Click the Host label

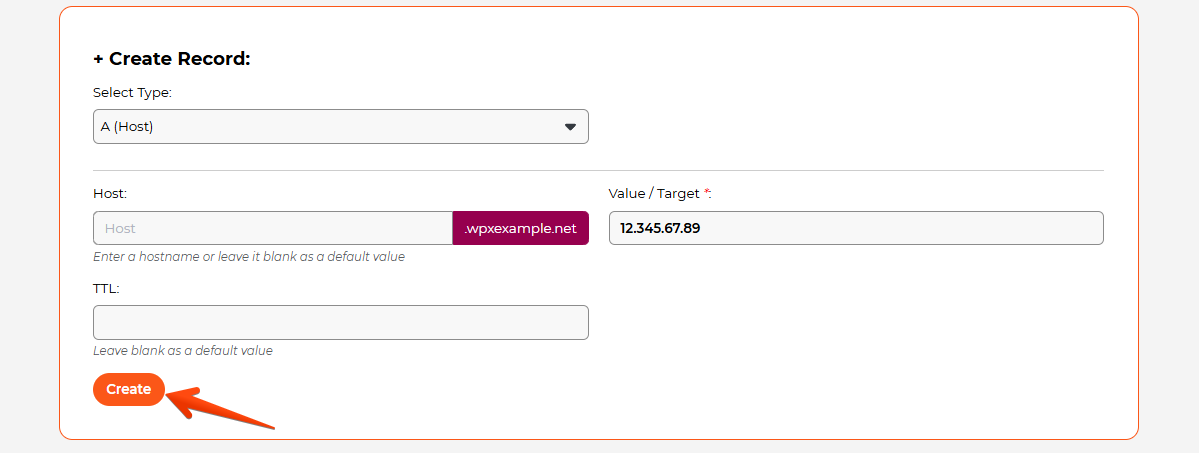[x=110, y=193]
